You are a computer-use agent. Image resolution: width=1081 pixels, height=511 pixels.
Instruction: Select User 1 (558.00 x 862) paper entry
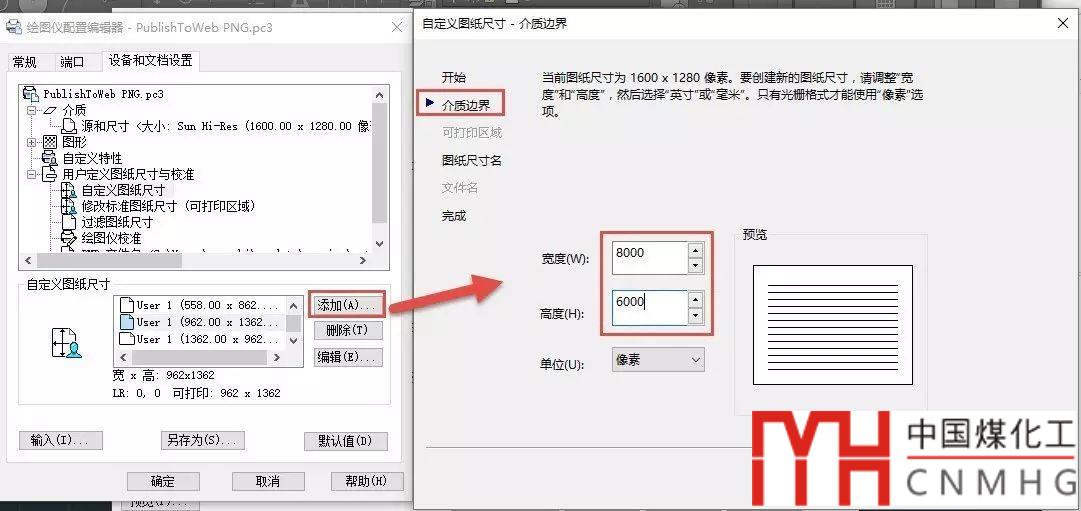point(200,305)
